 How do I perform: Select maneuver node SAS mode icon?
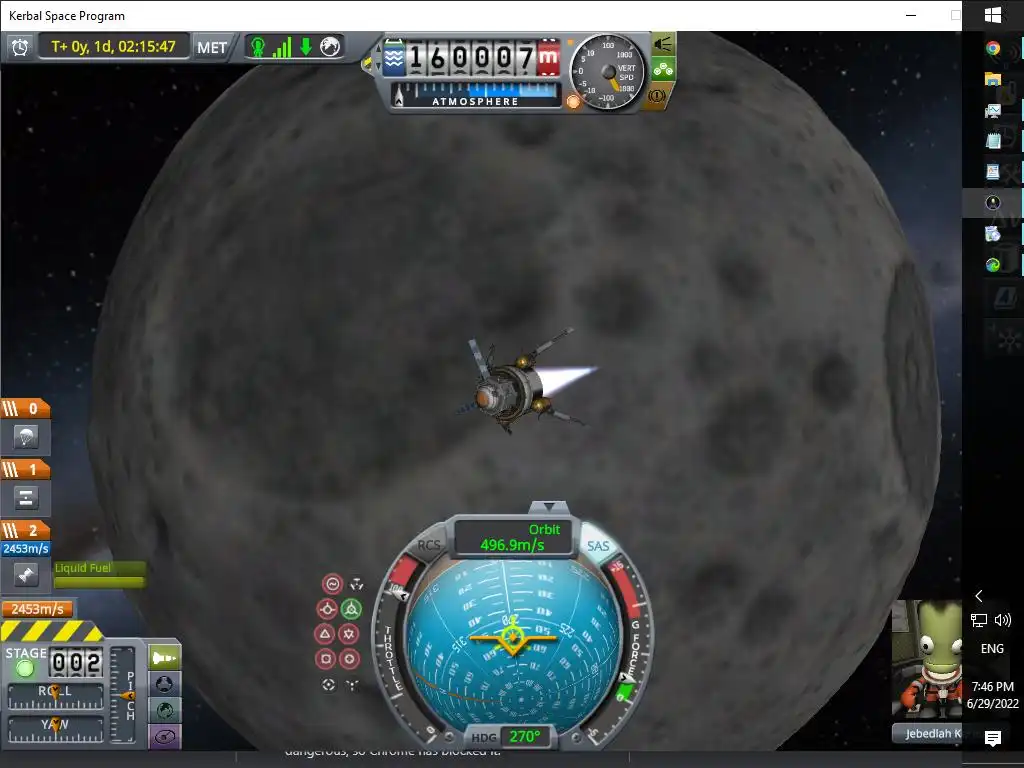[357, 584]
